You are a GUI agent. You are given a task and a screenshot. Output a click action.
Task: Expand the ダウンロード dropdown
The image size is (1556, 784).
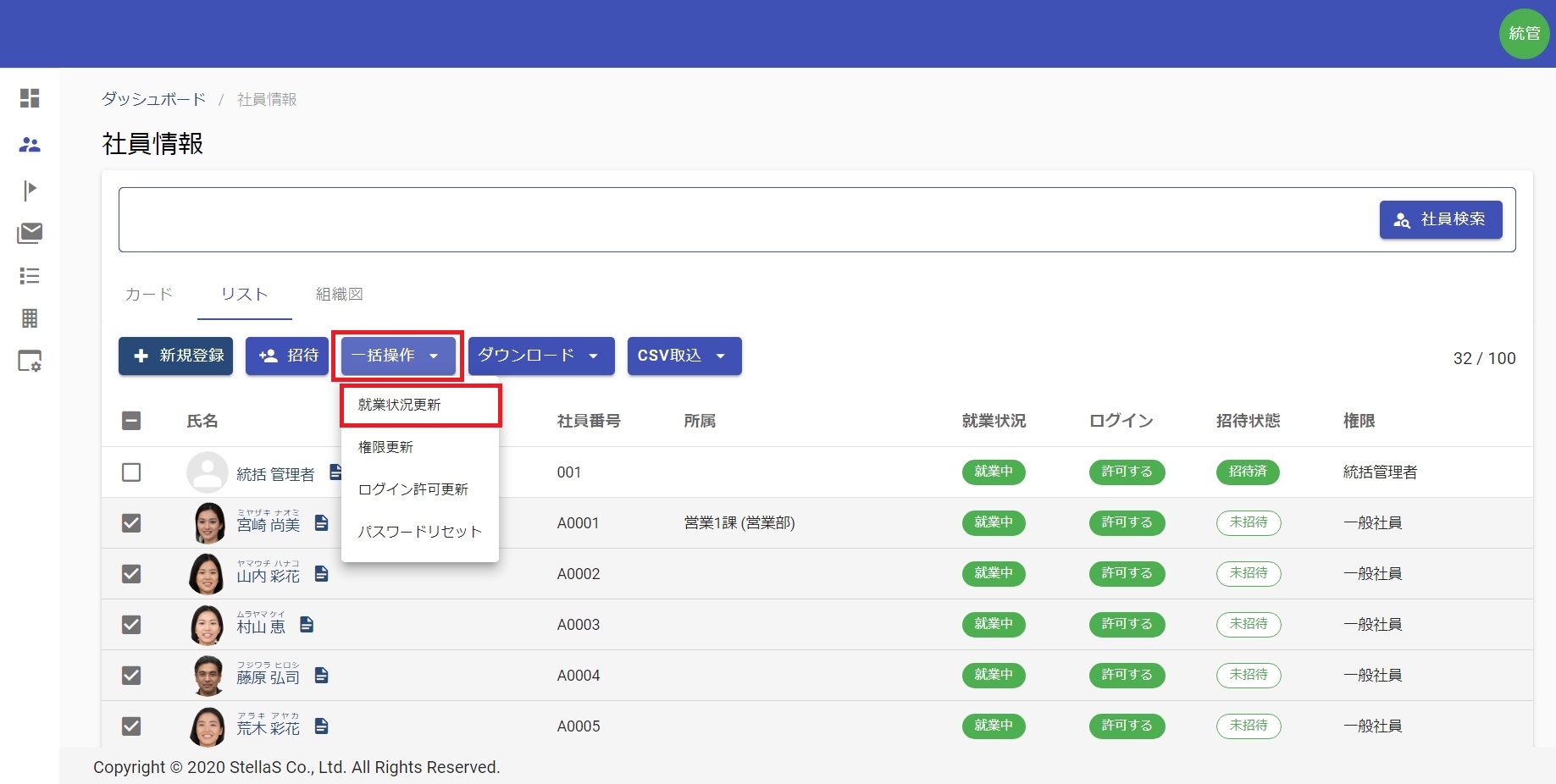[x=540, y=356]
